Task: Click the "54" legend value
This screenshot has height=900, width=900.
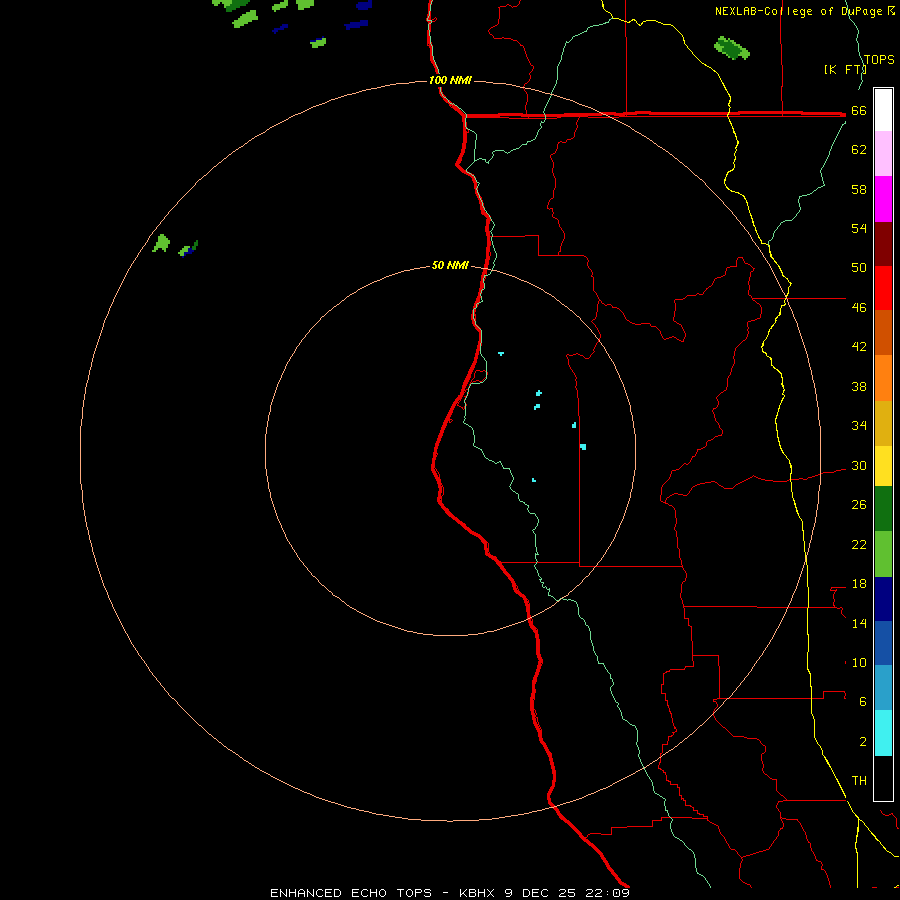Action: (x=859, y=228)
